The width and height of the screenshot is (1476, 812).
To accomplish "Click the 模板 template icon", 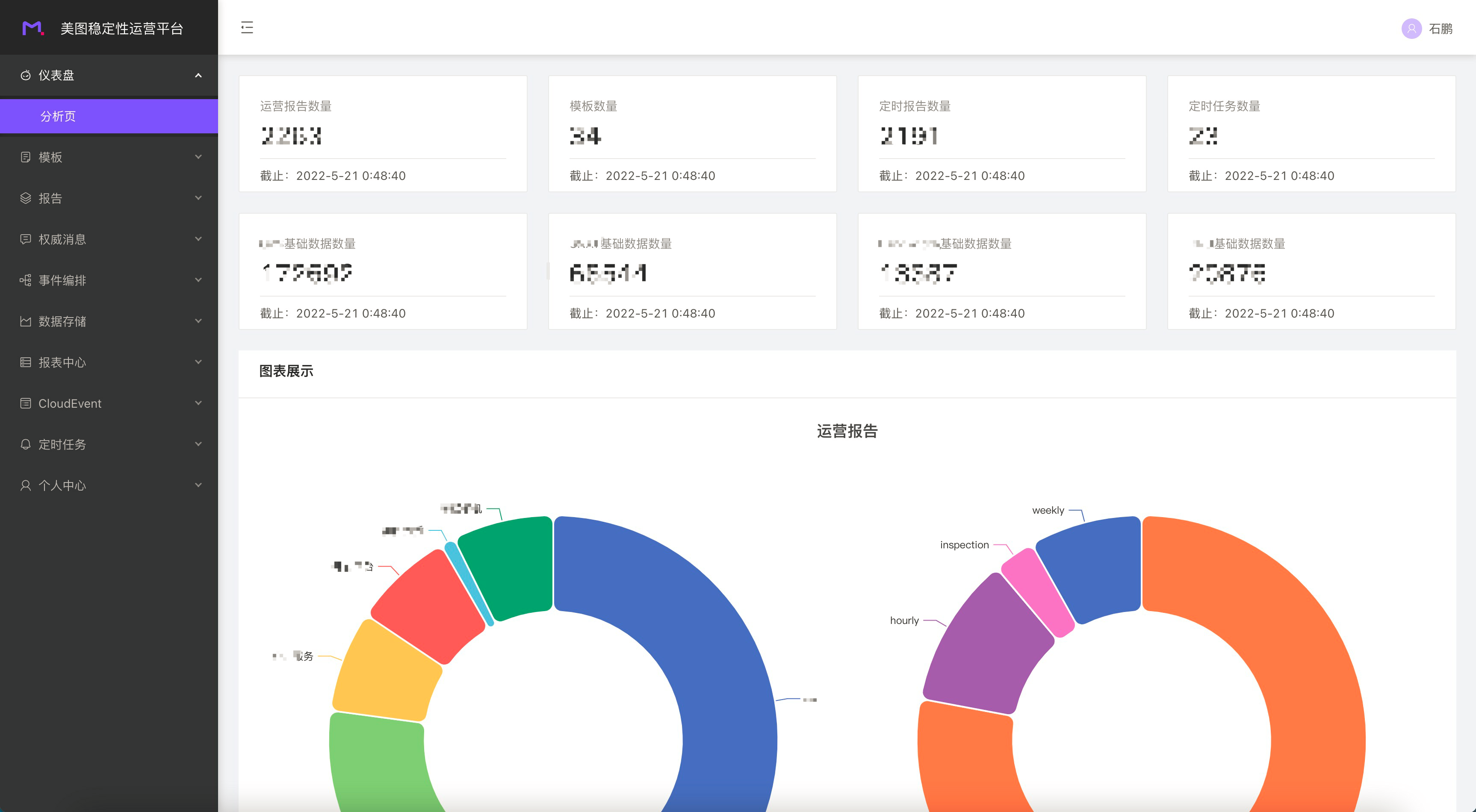I will (25, 157).
